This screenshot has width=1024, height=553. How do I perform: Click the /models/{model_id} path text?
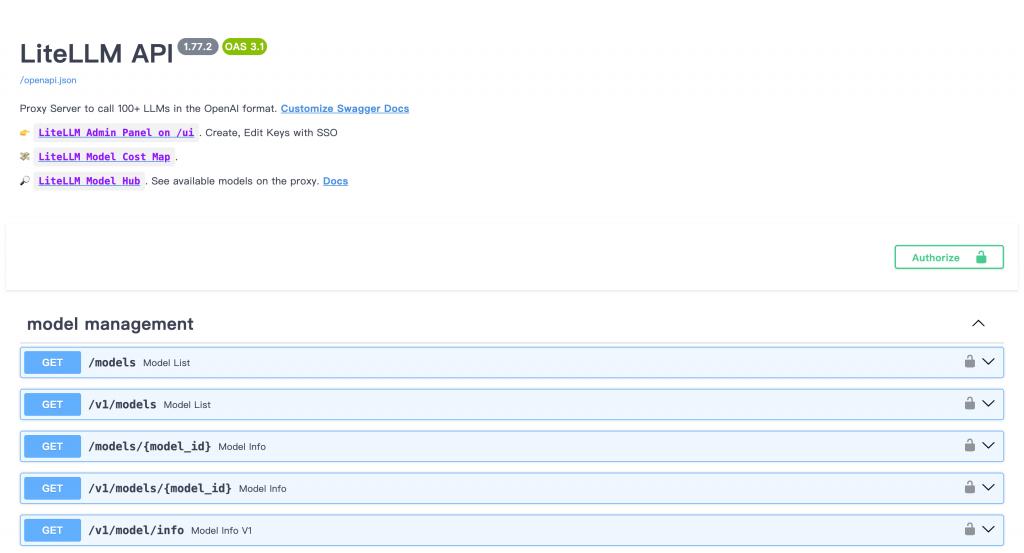pyautogui.click(x=150, y=446)
